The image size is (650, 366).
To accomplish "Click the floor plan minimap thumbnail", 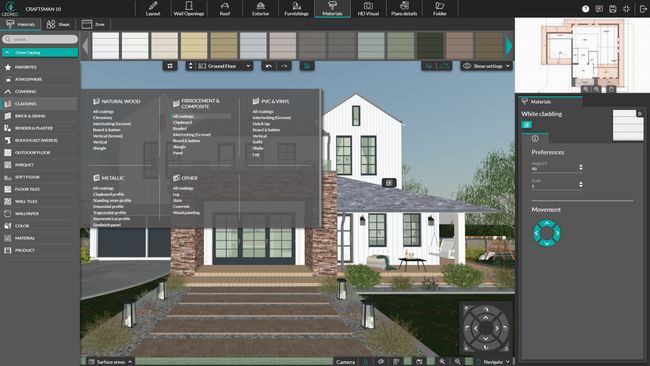I will pyautogui.click(x=582, y=55).
